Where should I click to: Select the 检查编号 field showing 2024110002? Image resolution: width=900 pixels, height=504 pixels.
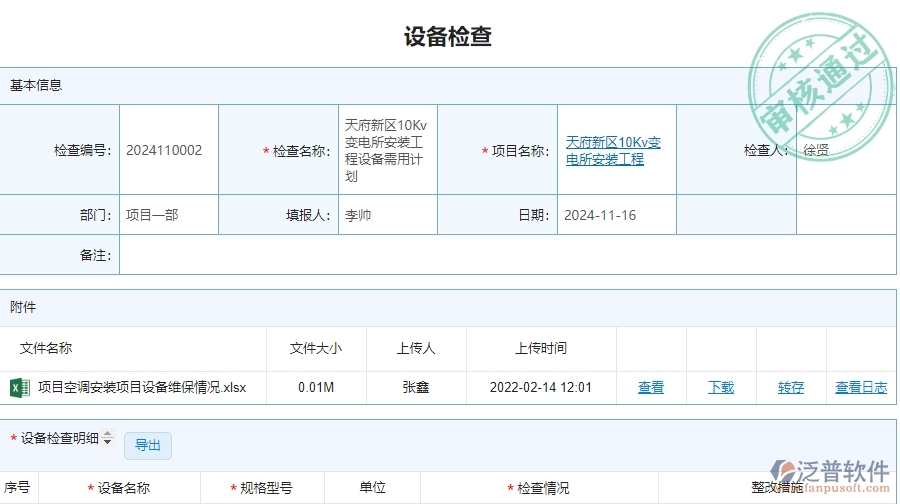pos(167,151)
